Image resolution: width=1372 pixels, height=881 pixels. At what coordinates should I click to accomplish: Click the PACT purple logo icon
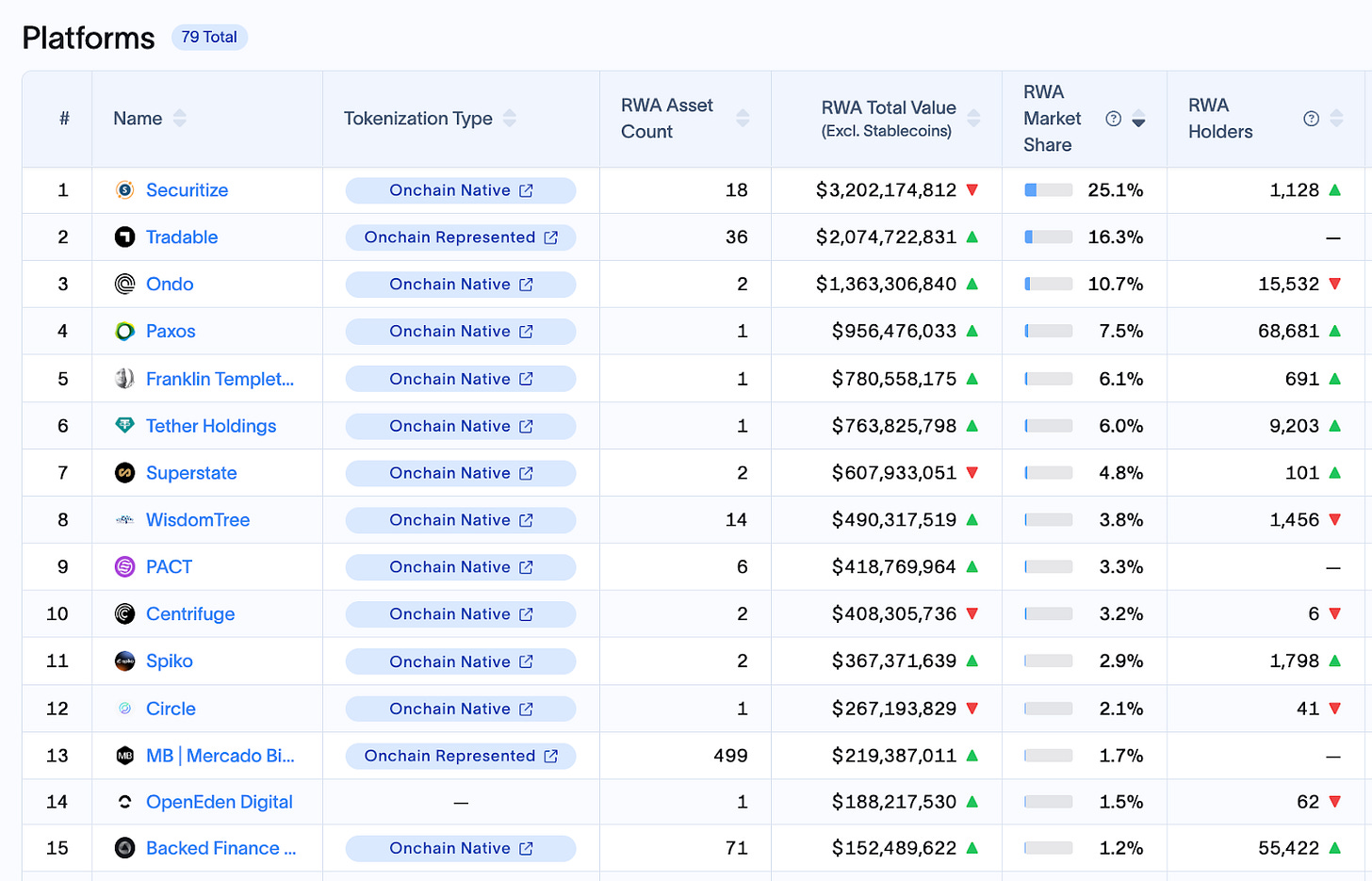(124, 567)
